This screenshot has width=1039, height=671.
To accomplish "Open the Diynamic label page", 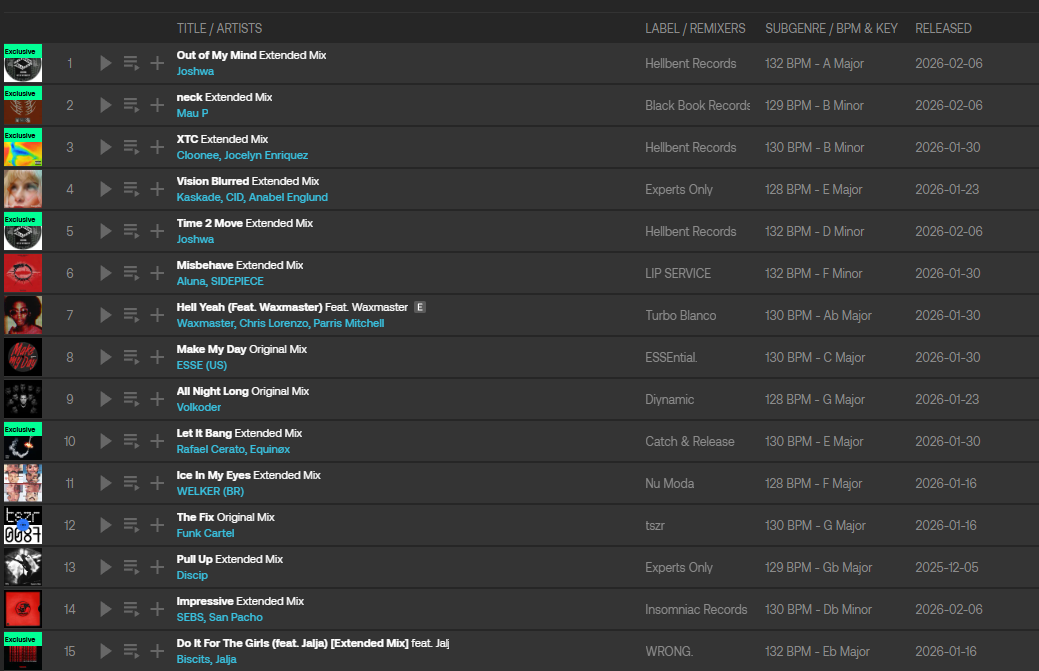I will (x=669, y=399).
